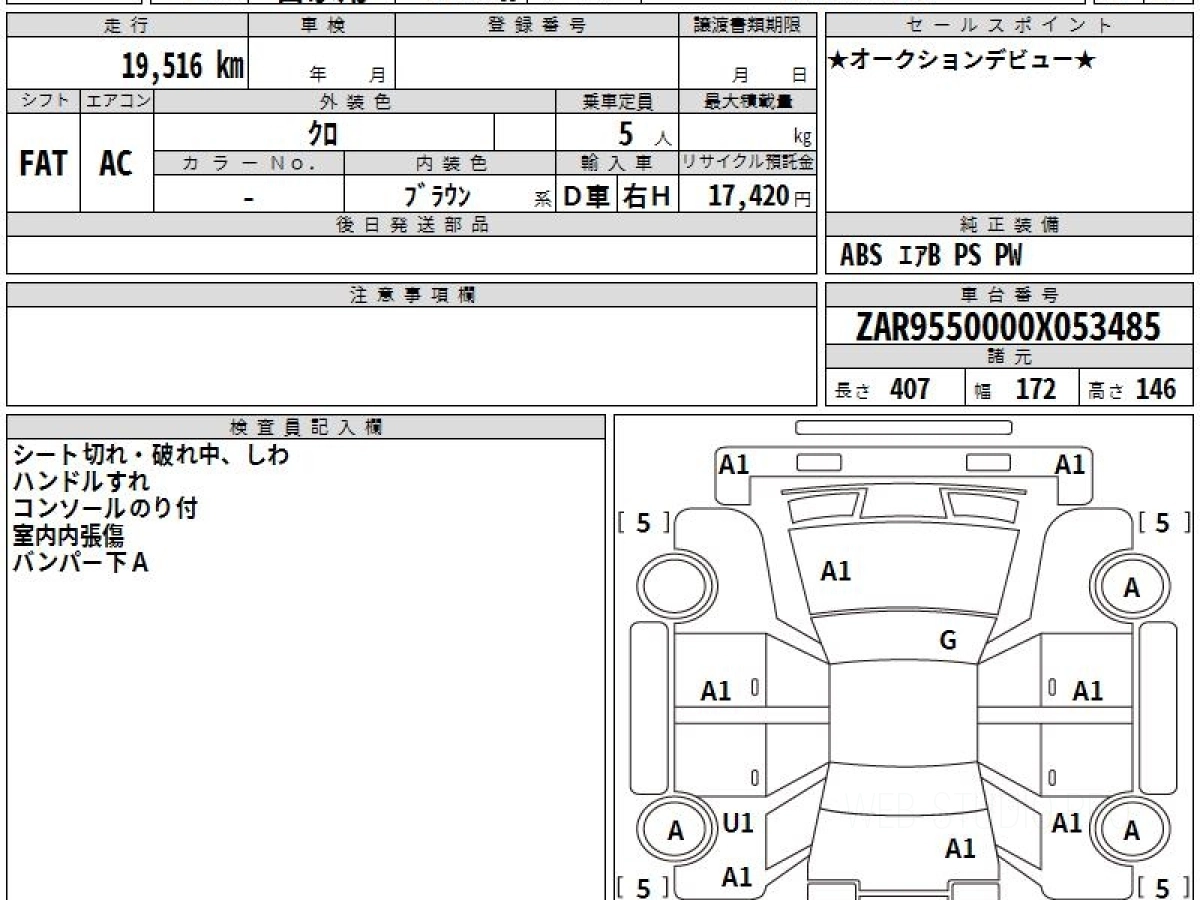Click the 外装色 header cell
This screenshot has height=900, width=1200.
click(x=355, y=101)
